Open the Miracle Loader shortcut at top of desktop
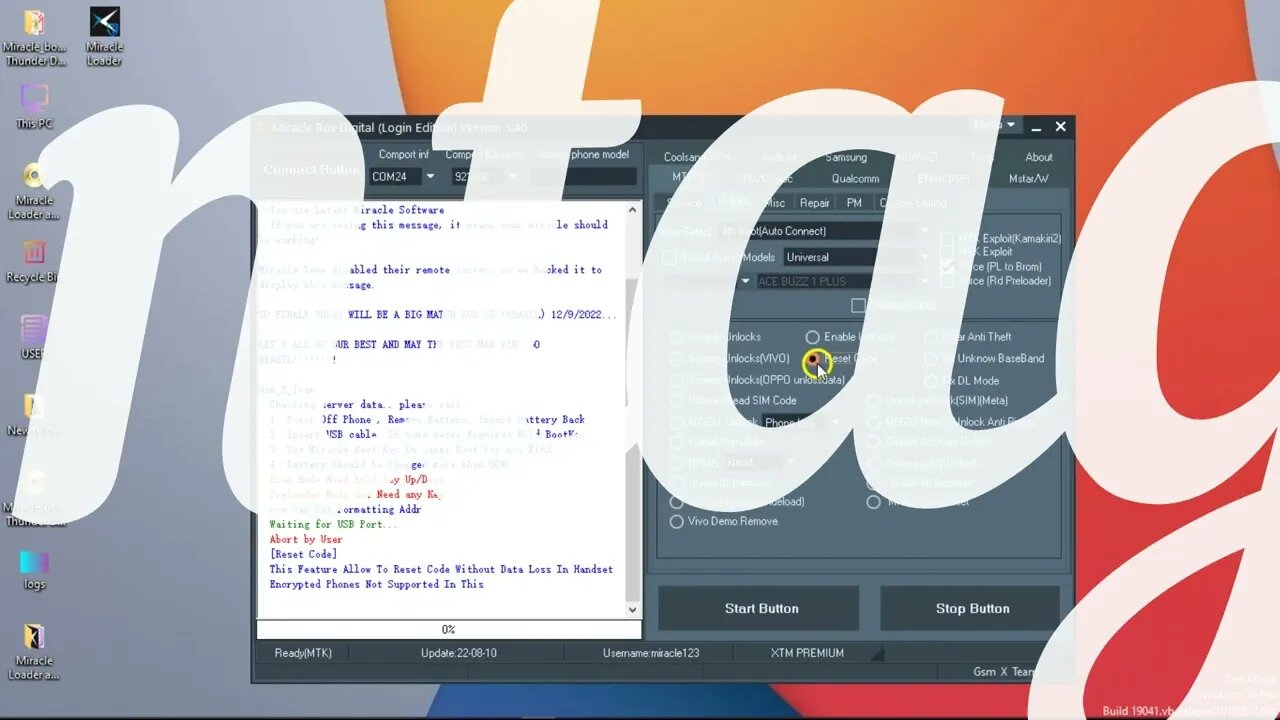 [x=104, y=37]
